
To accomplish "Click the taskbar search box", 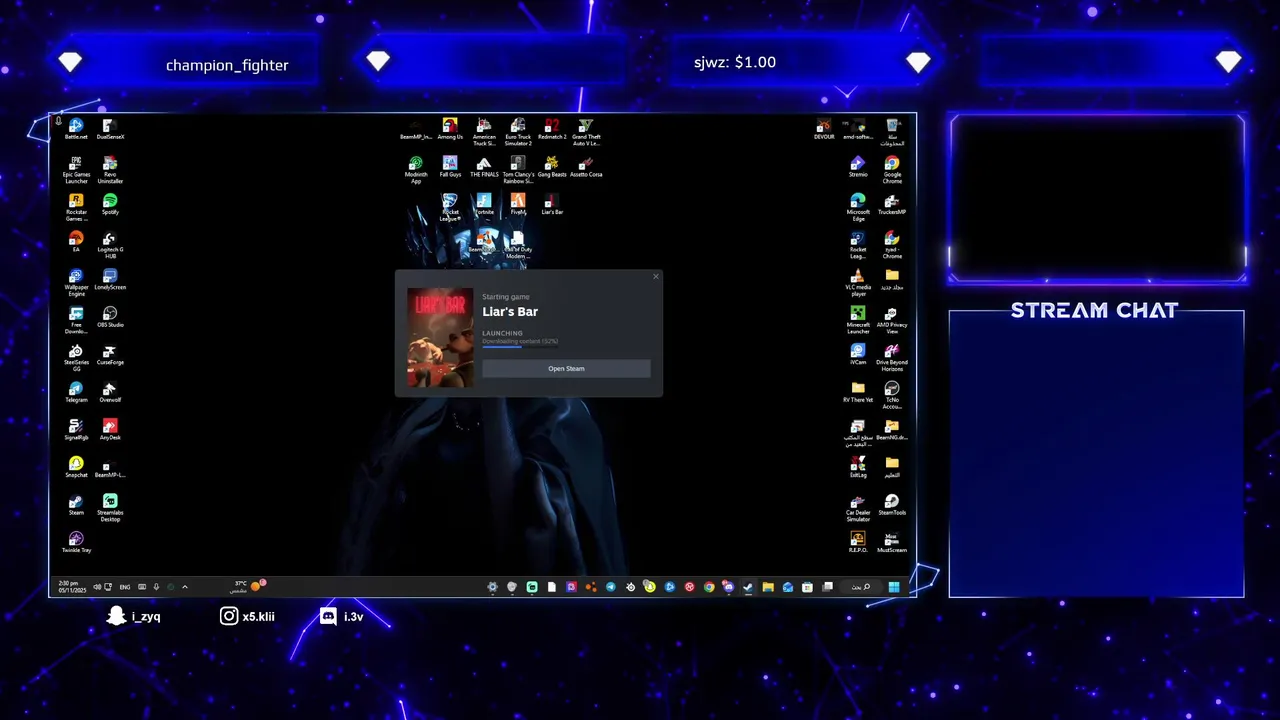I will tap(860, 587).
